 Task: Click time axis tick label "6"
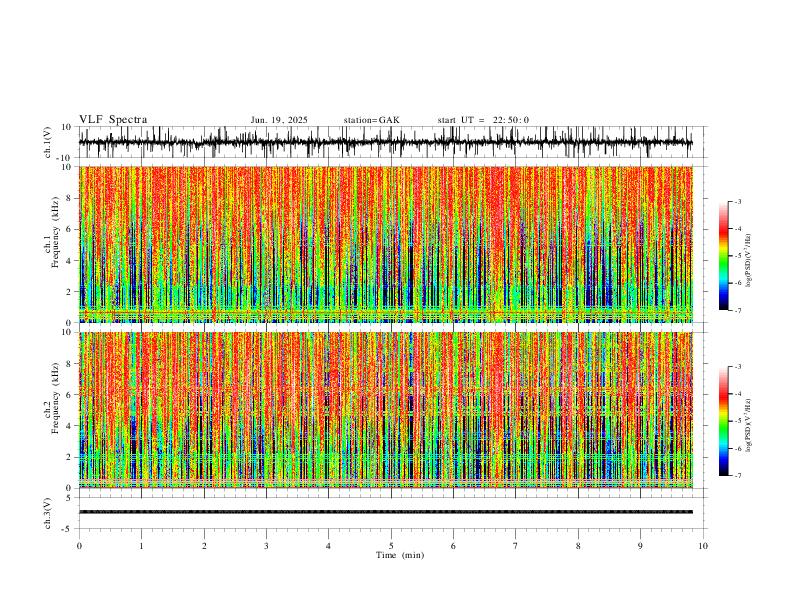(x=454, y=546)
